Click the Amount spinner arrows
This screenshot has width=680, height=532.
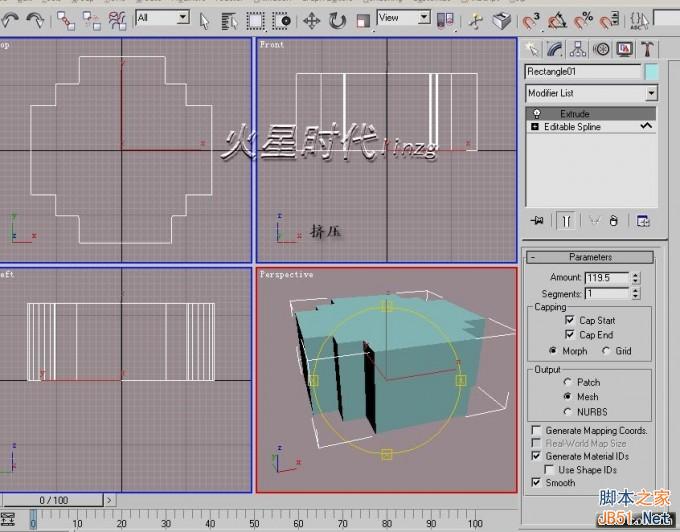(x=636, y=277)
